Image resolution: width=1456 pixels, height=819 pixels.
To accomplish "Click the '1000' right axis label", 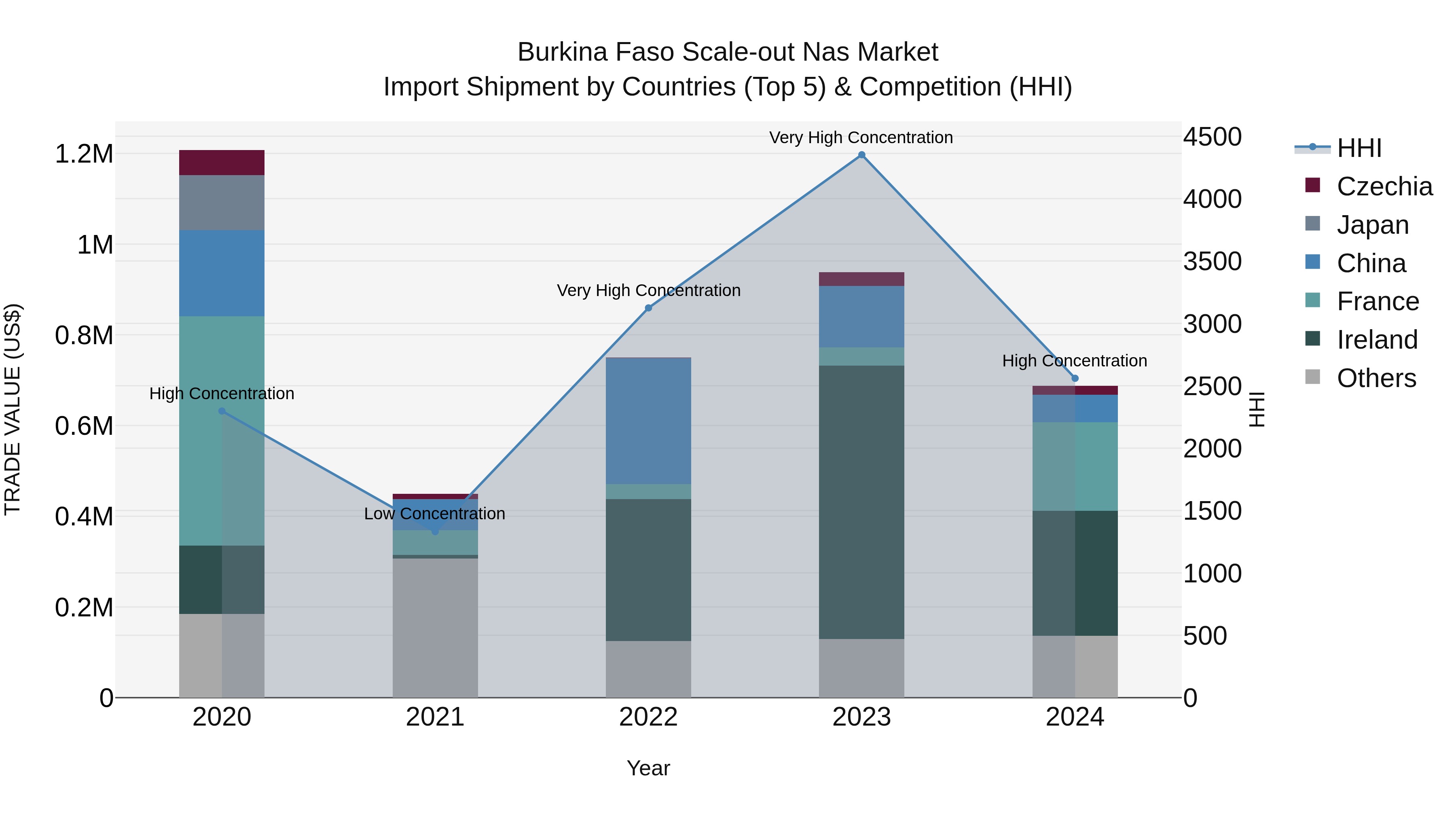I will (x=1213, y=574).
